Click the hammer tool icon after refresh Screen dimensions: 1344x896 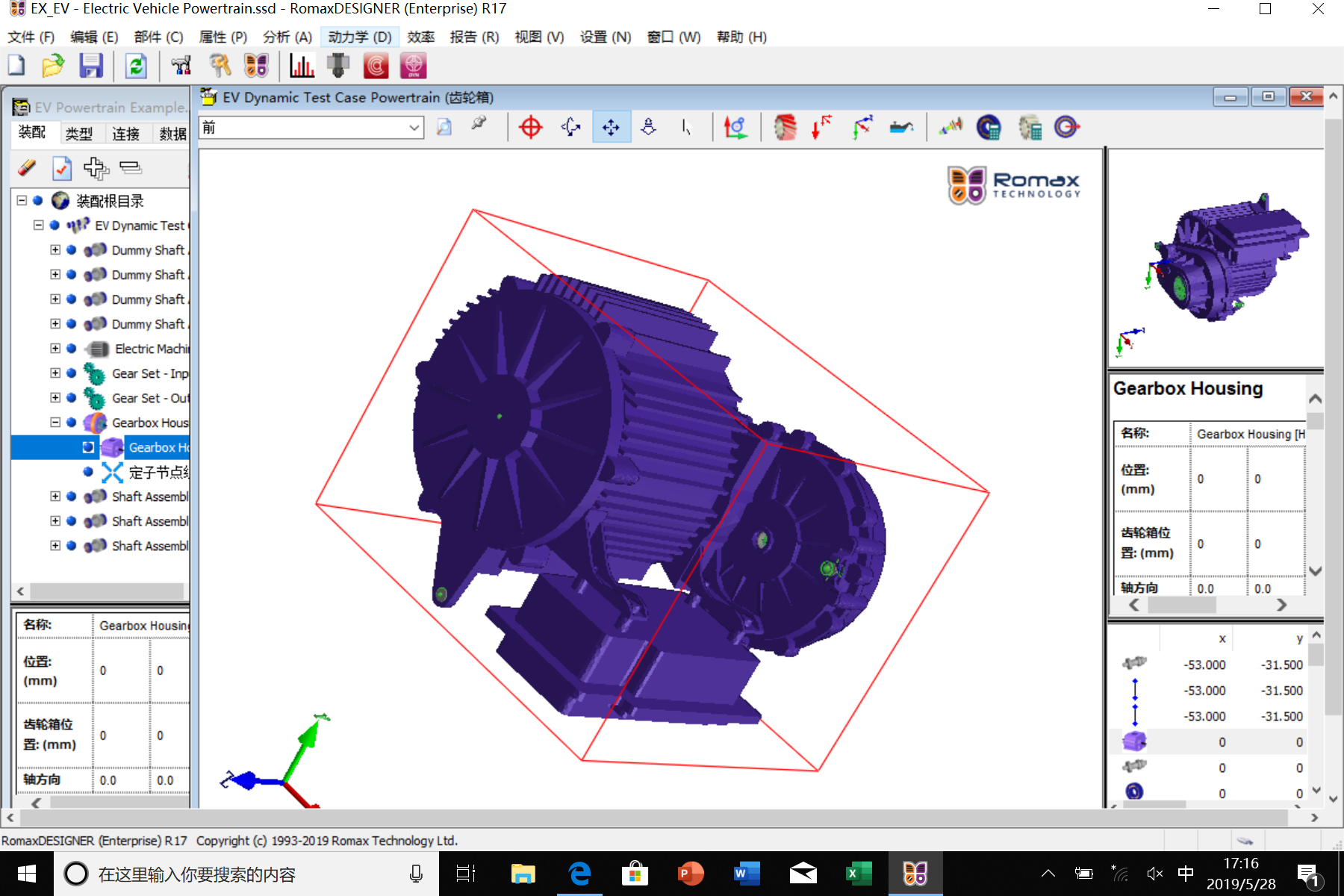[181, 66]
